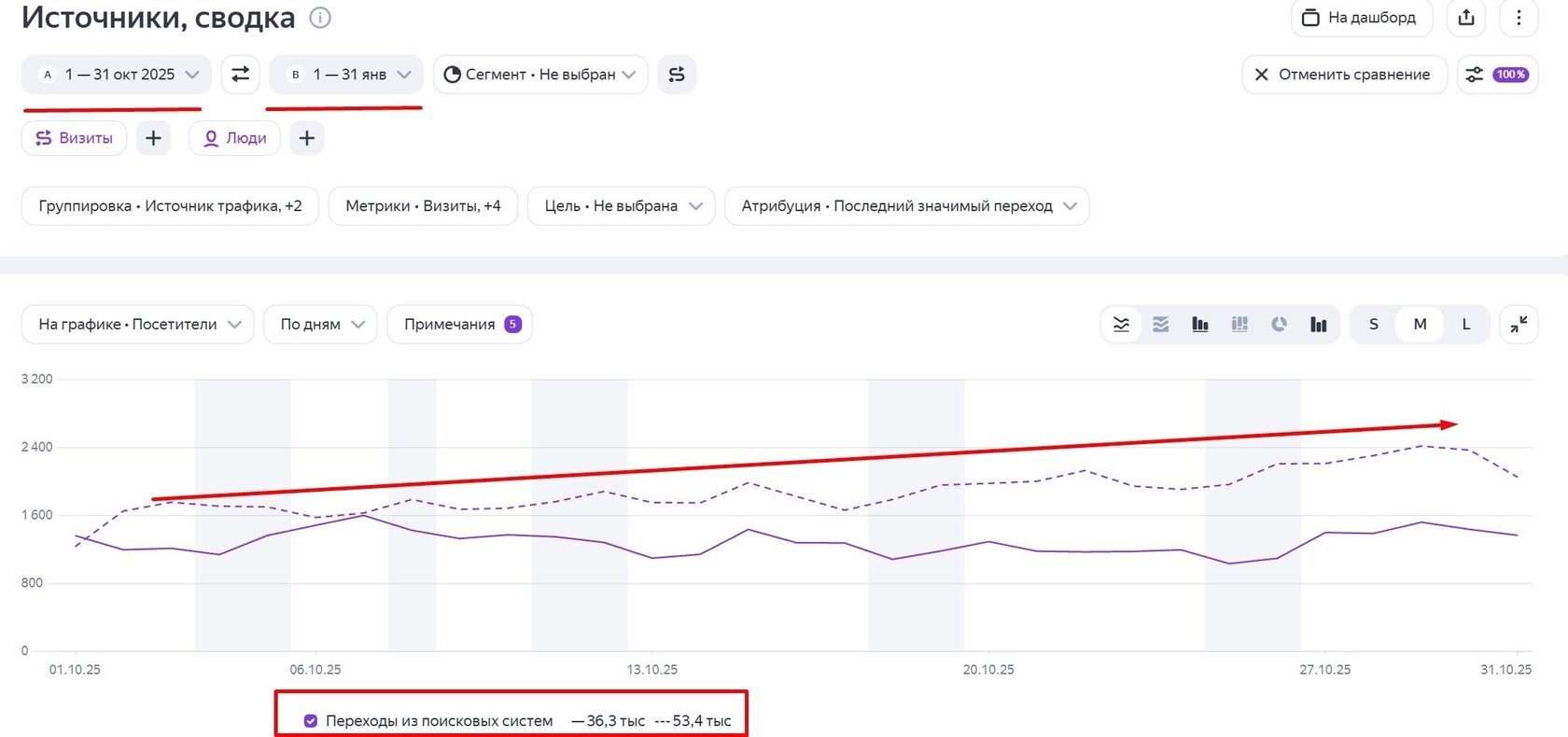Open Примечания with 5 notes
1568x737 pixels.
[x=460, y=325]
